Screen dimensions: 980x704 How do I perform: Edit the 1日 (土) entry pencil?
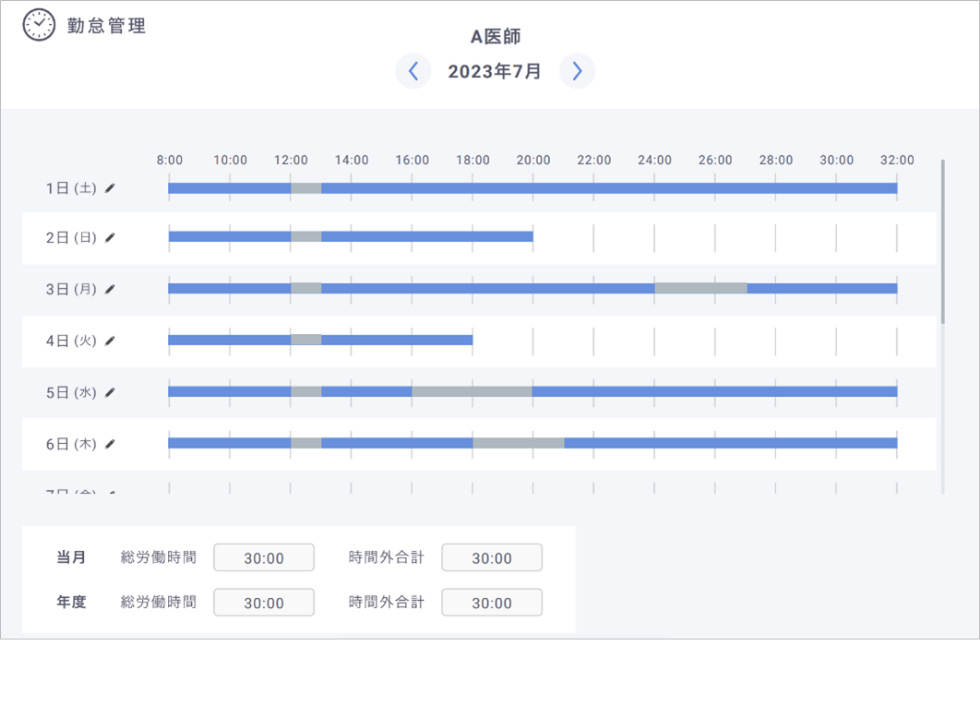[110, 188]
